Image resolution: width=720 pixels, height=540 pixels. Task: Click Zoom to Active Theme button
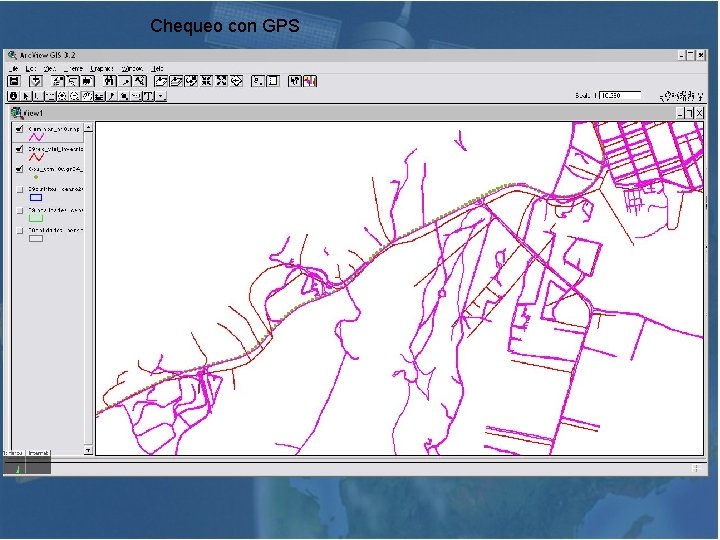click(x=176, y=81)
